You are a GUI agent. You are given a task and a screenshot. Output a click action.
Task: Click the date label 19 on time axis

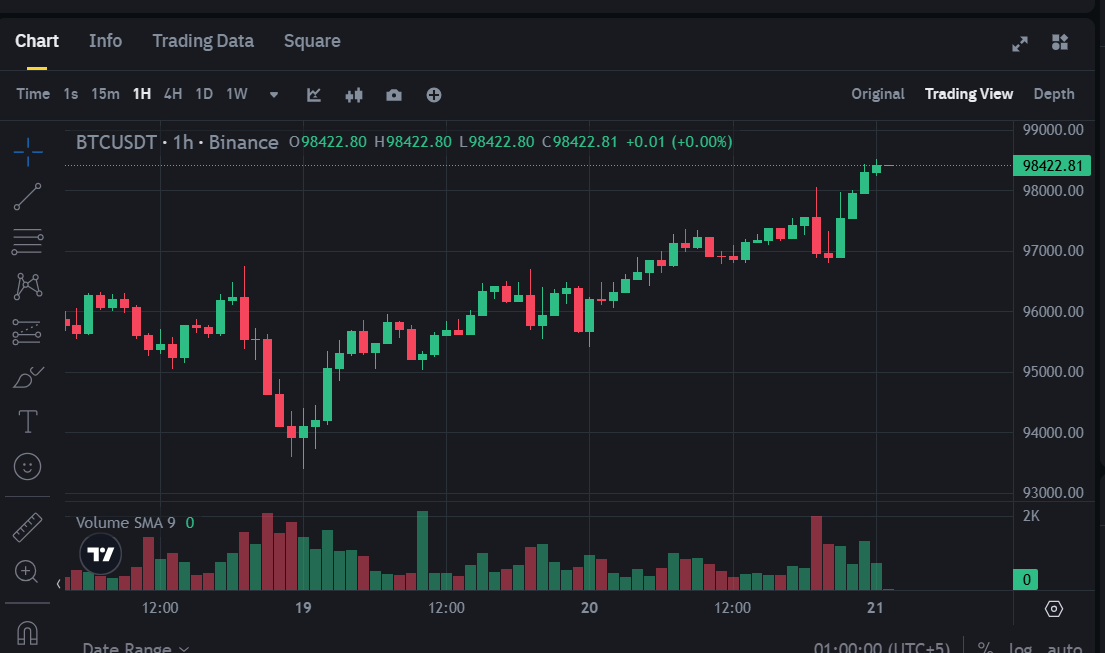(303, 608)
